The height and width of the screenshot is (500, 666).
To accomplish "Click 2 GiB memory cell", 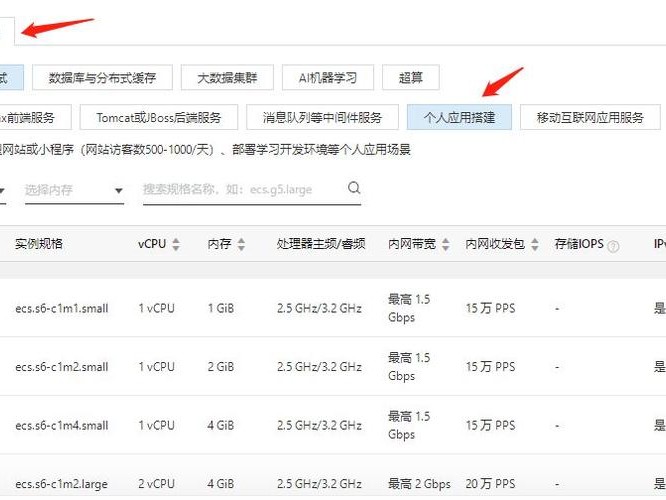I will [221, 367].
